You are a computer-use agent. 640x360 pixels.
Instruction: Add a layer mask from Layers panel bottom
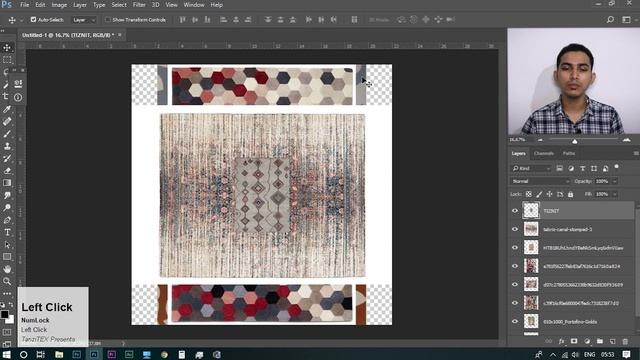point(574,341)
